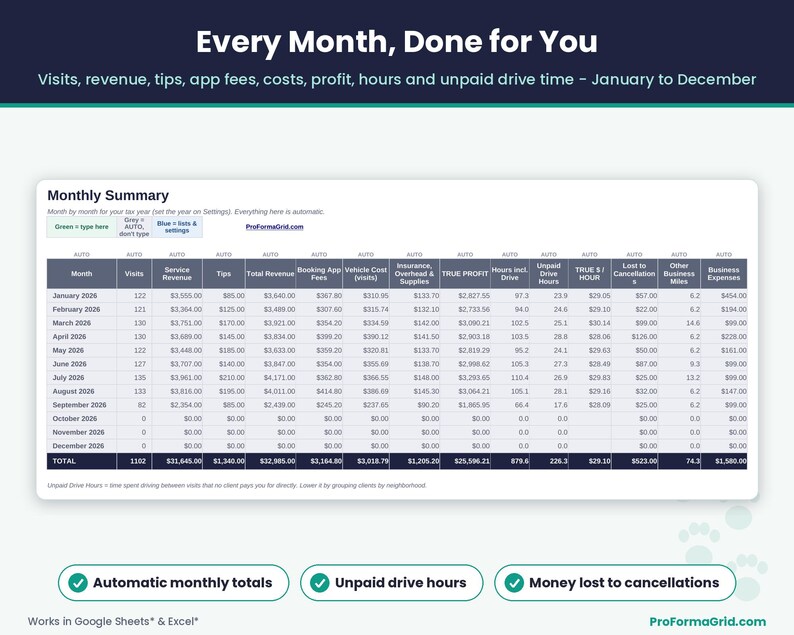The height and width of the screenshot is (635, 794).
Task: Click the total service revenue $31,645.00
Action: pyautogui.click(x=177, y=461)
